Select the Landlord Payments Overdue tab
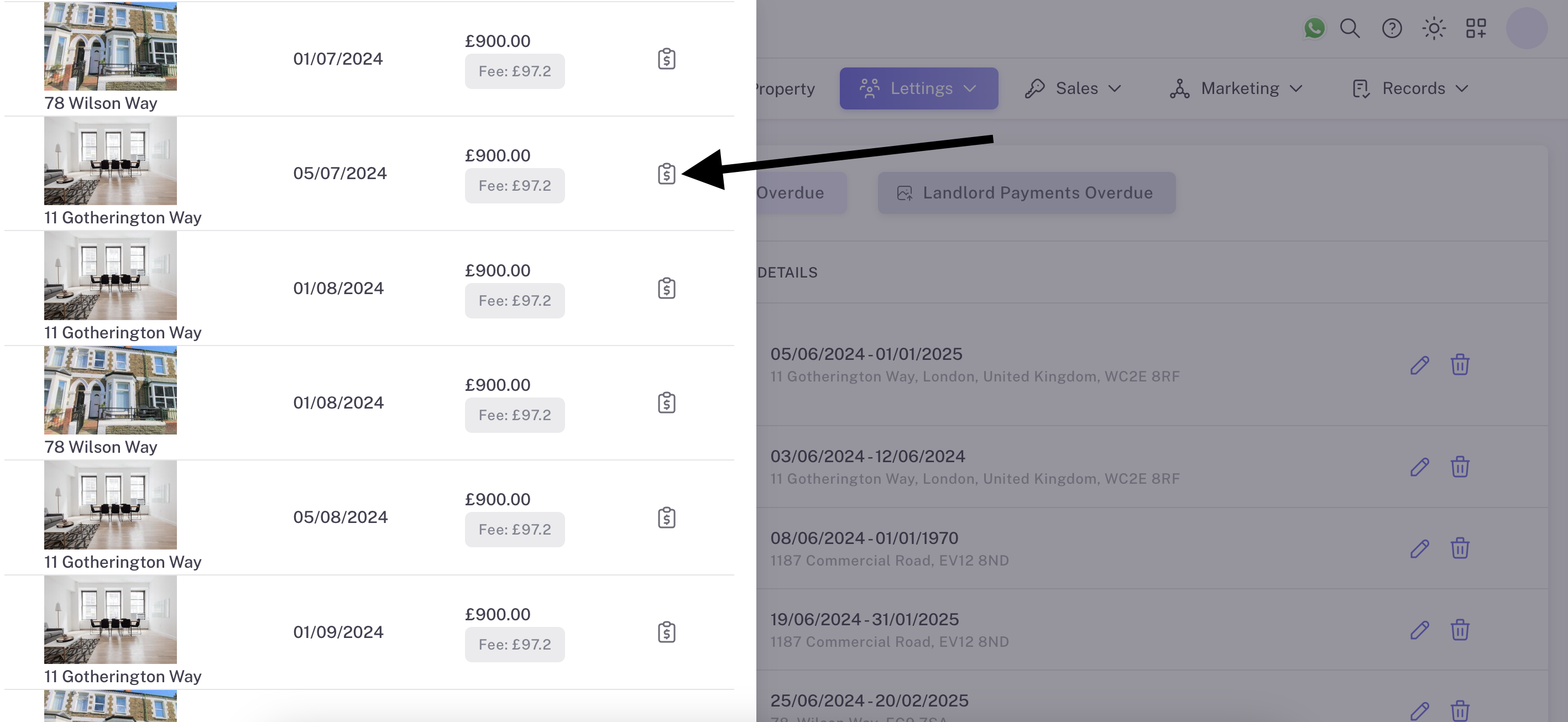 (x=1026, y=193)
